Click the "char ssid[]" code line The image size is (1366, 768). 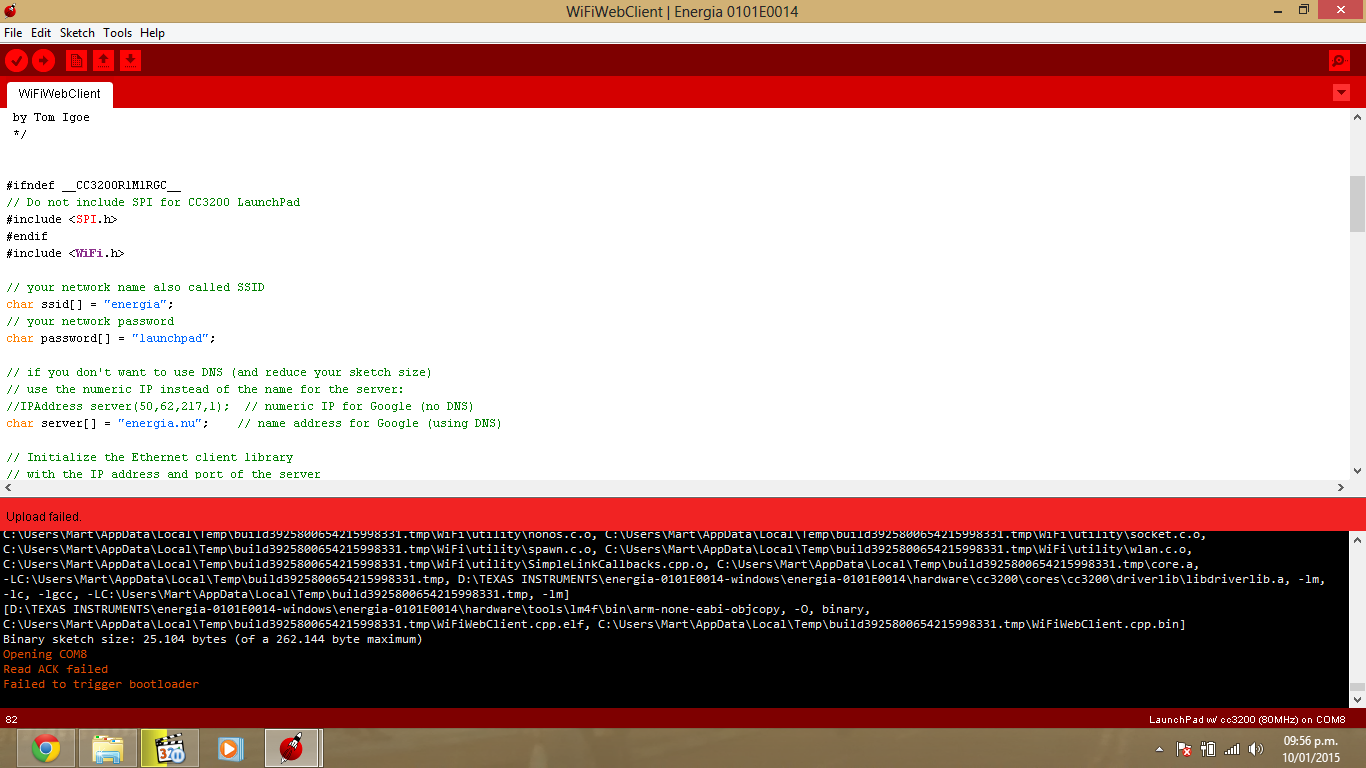point(90,304)
